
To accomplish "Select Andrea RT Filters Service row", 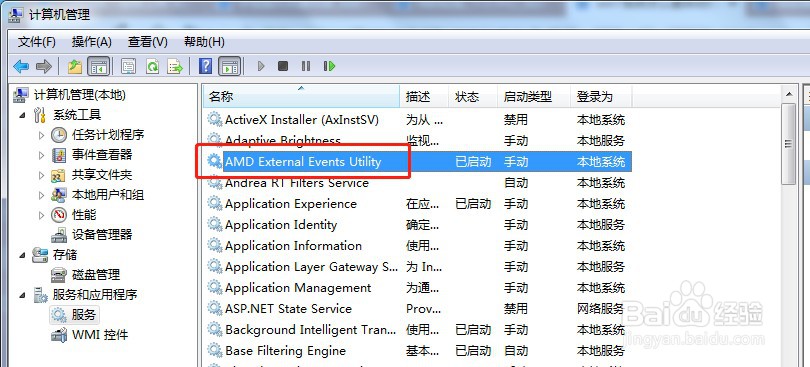I will [x=418, y=183].
